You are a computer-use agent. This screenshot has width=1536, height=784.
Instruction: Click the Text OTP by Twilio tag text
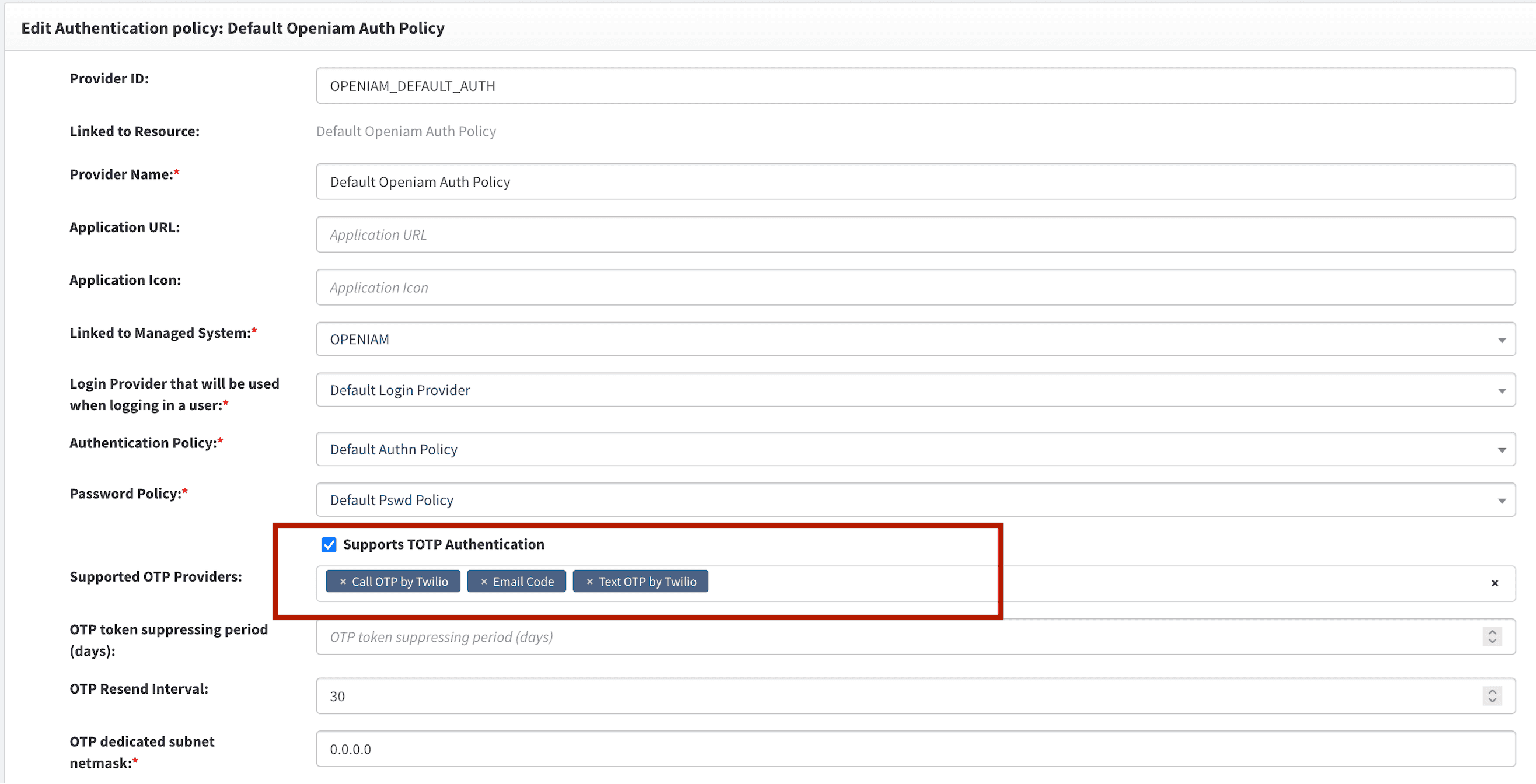[x=648, y=582]
